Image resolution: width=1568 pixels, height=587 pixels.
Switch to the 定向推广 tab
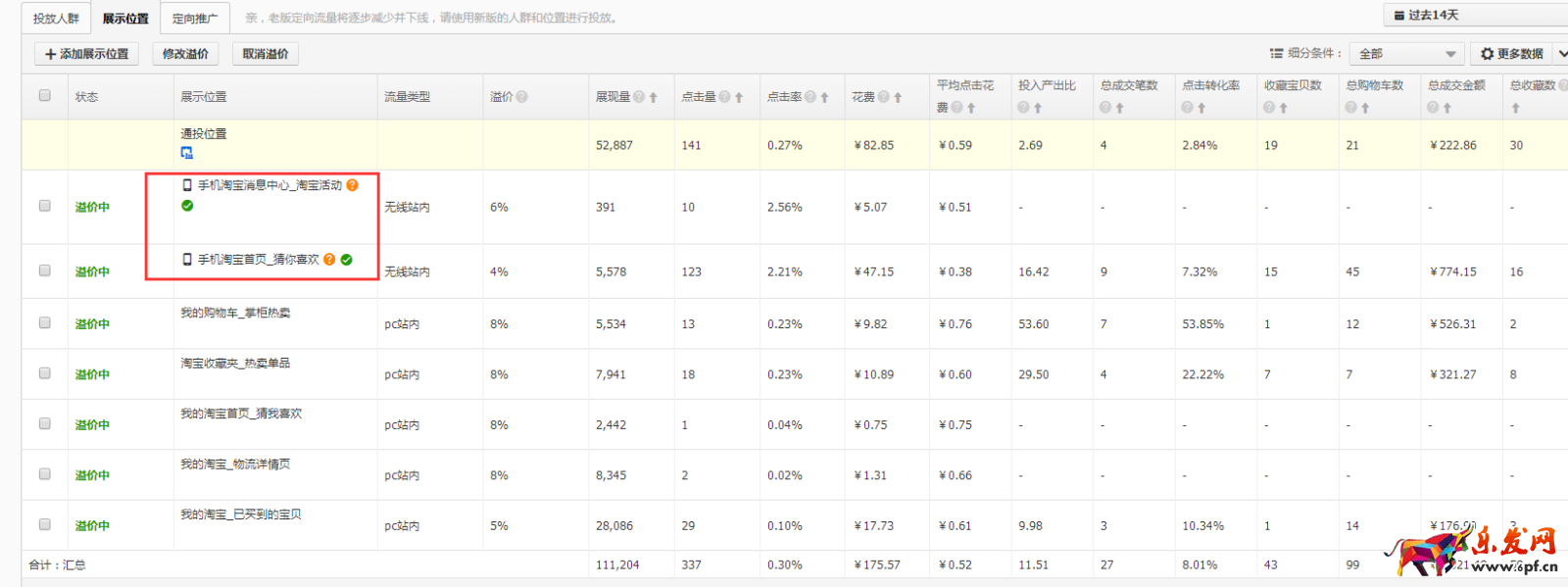click(194, 19)
